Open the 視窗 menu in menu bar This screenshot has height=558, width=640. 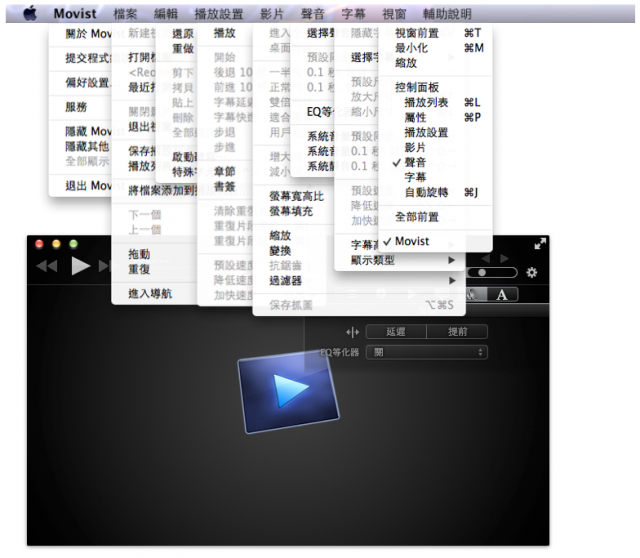coord(394,14)
